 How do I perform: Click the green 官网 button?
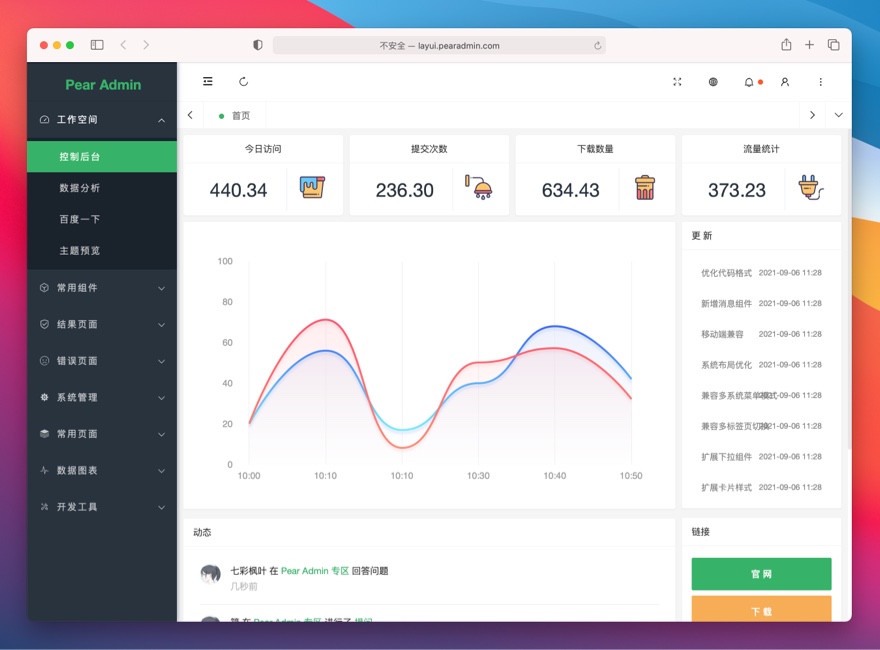761,573
